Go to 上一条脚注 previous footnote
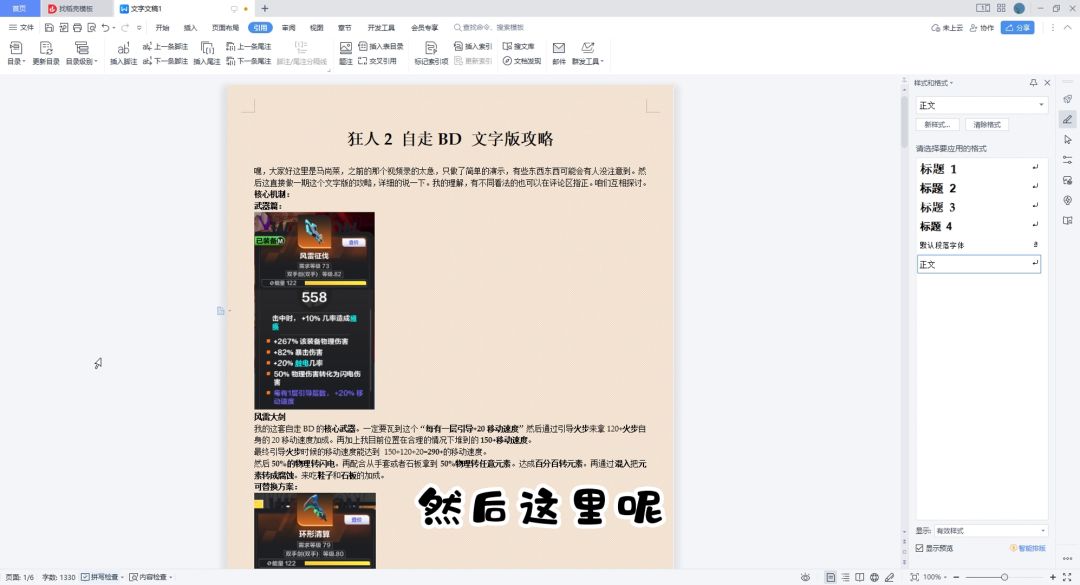1080x585 pixels. [165, 46]
